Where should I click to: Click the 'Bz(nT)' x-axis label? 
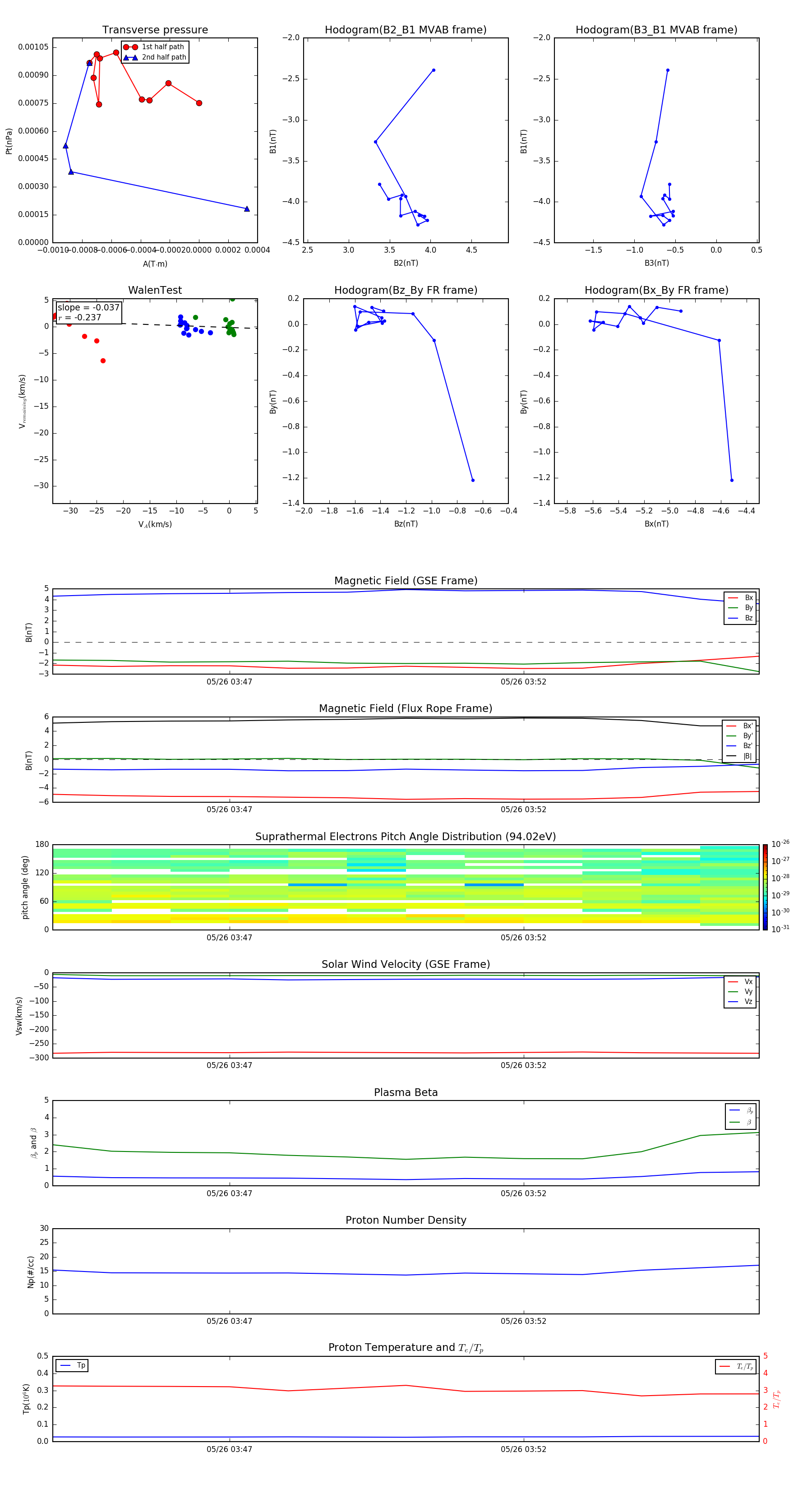(406, 524)
